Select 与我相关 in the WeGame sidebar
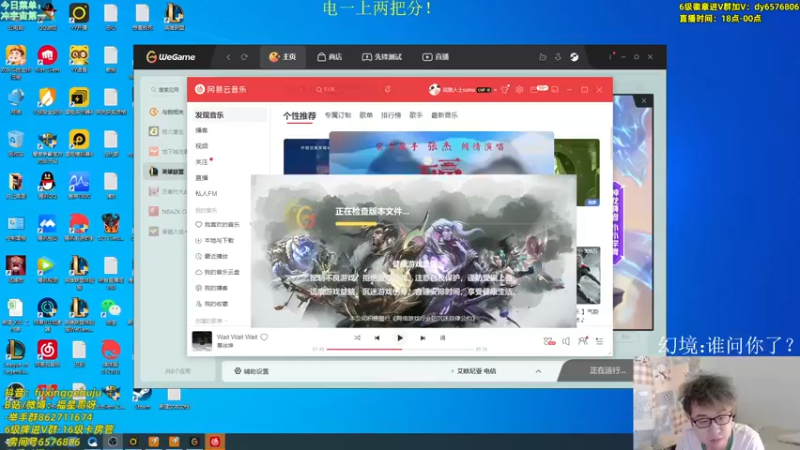800x450 pixels. tap(166, 112)
